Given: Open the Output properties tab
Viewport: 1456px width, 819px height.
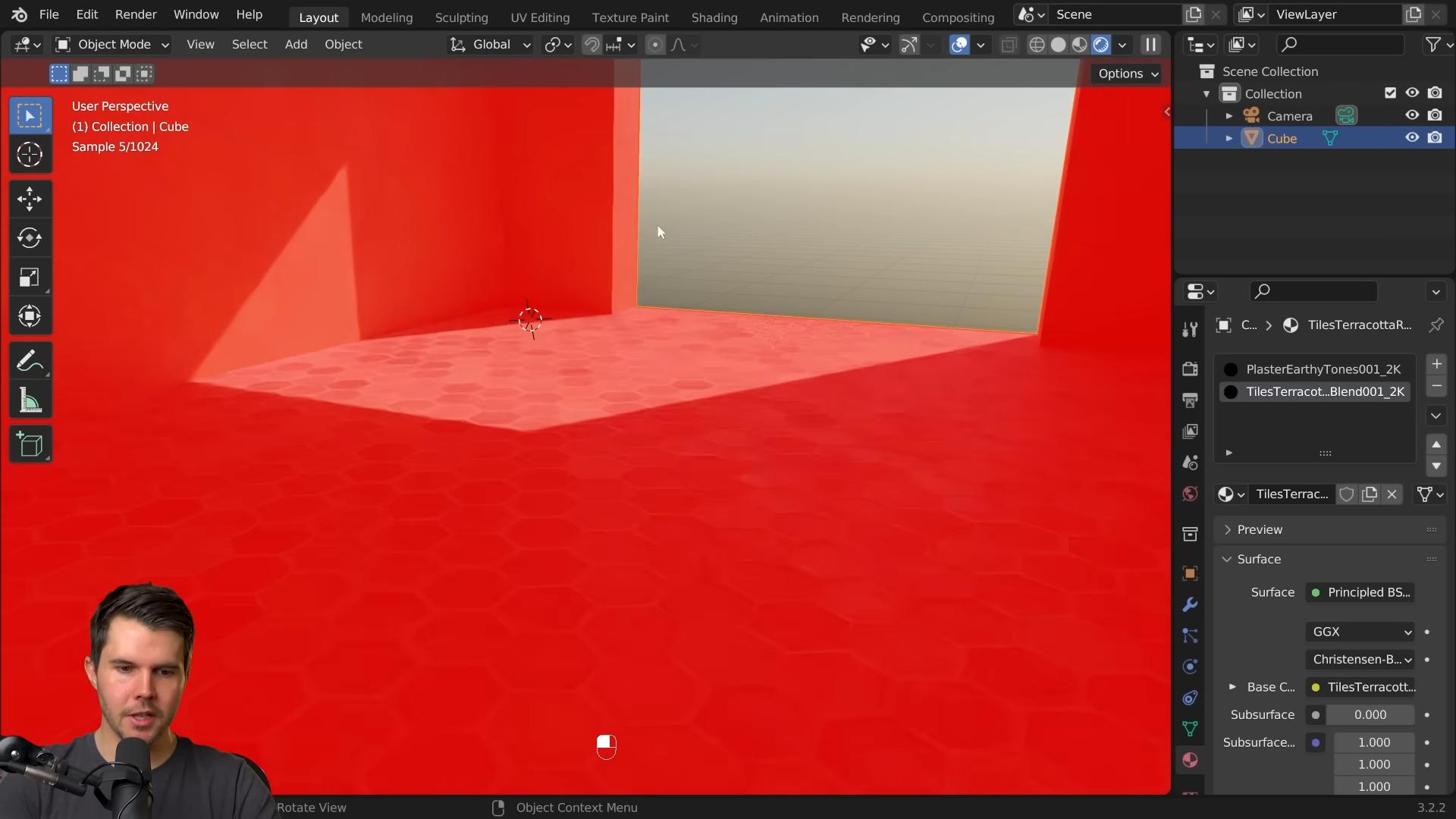Looking at the screenshot, I should 1190,400.
